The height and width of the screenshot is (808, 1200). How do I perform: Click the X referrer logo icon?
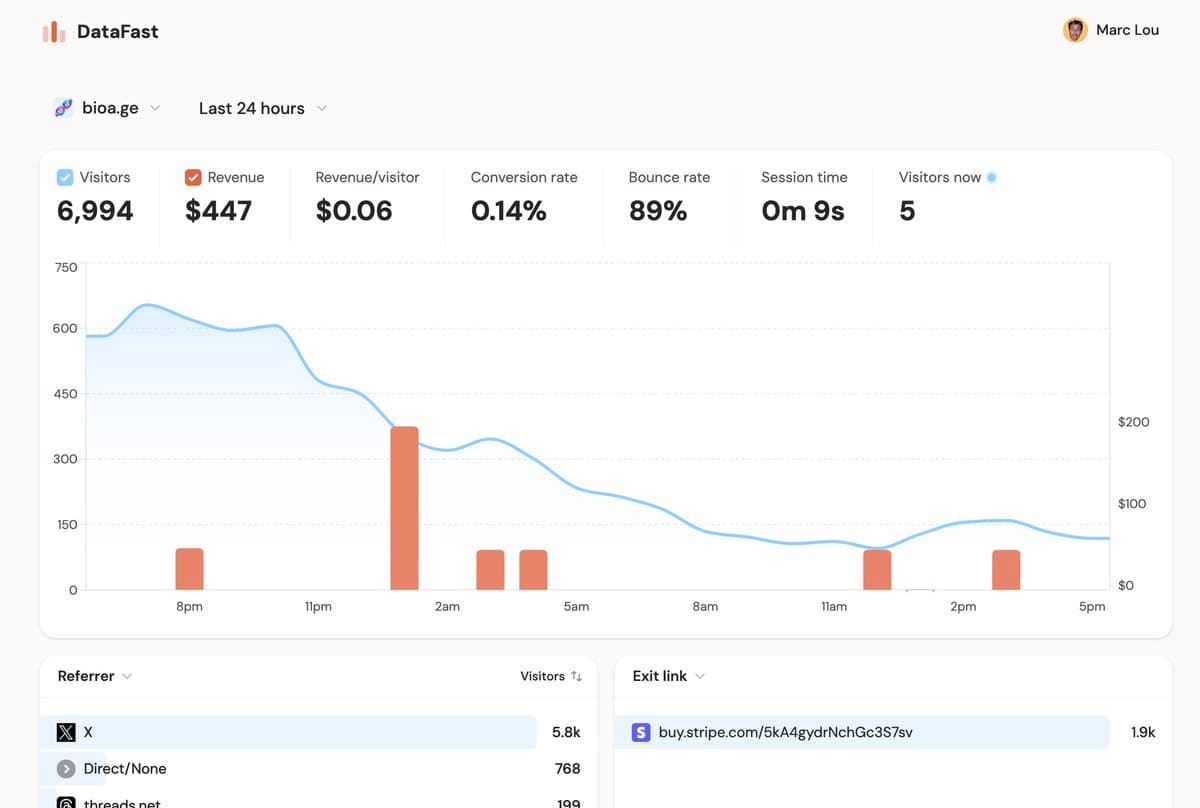[66, 732]
